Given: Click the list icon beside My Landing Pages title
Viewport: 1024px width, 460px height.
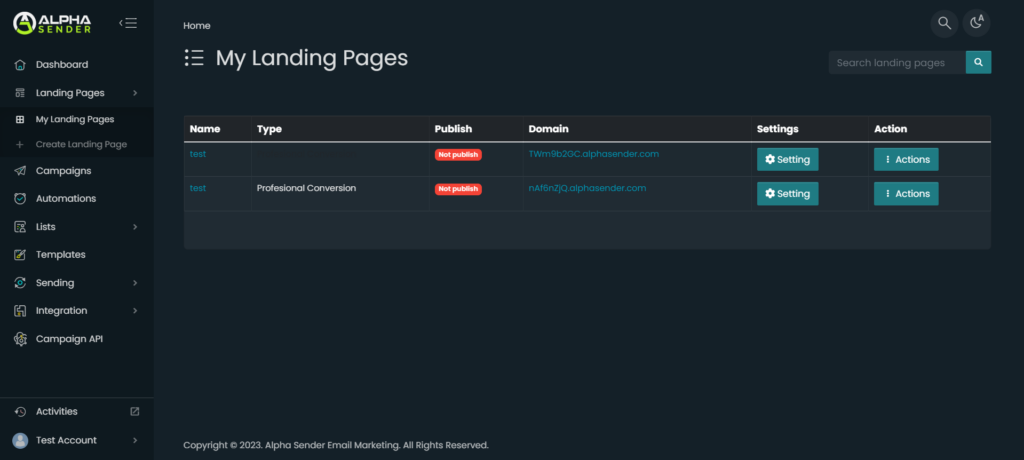Looking at the screenshot, I should (195, 58).
